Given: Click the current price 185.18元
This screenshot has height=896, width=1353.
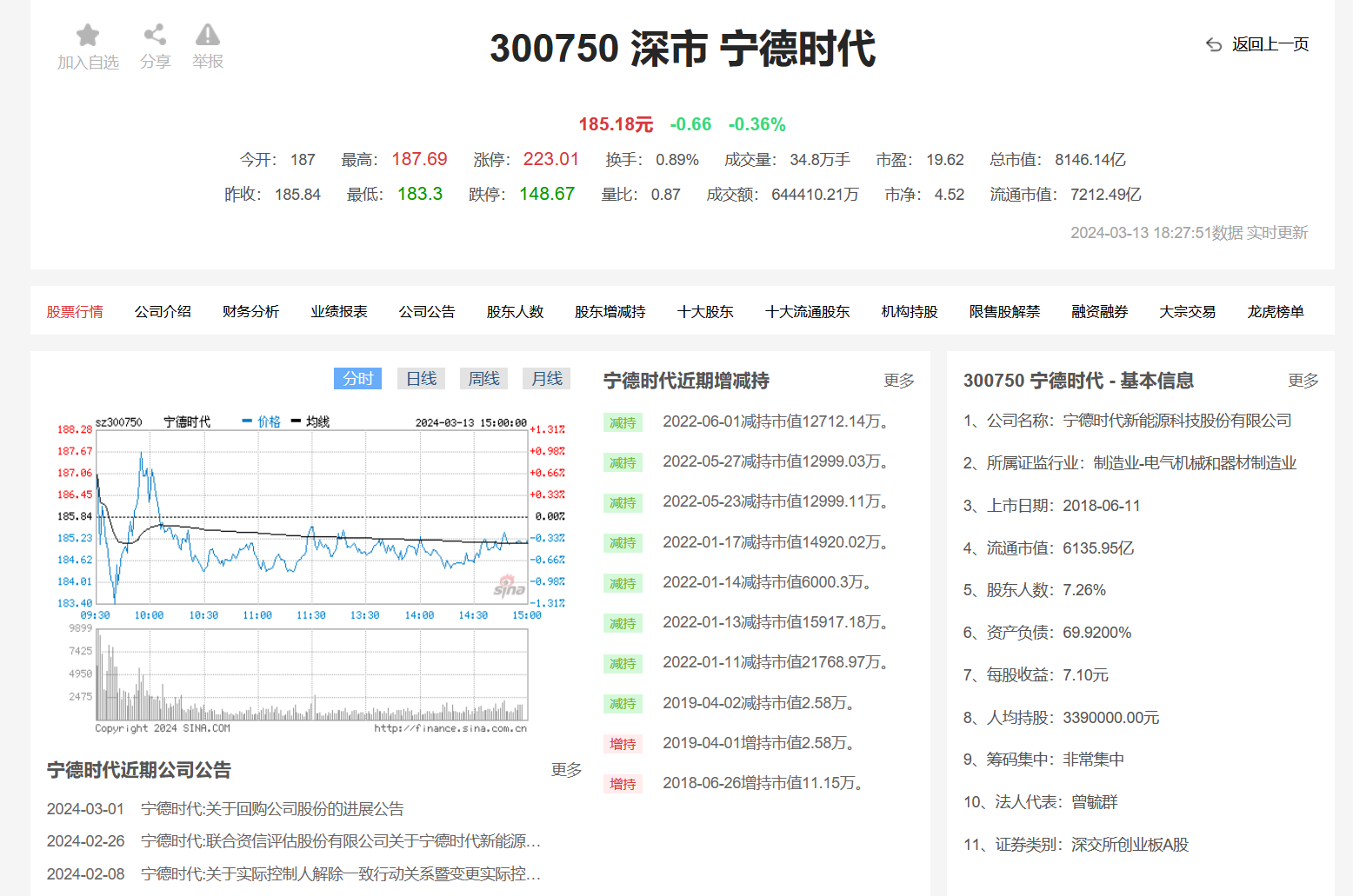Looking at the screenshot, I should click(x=616, y=124).
